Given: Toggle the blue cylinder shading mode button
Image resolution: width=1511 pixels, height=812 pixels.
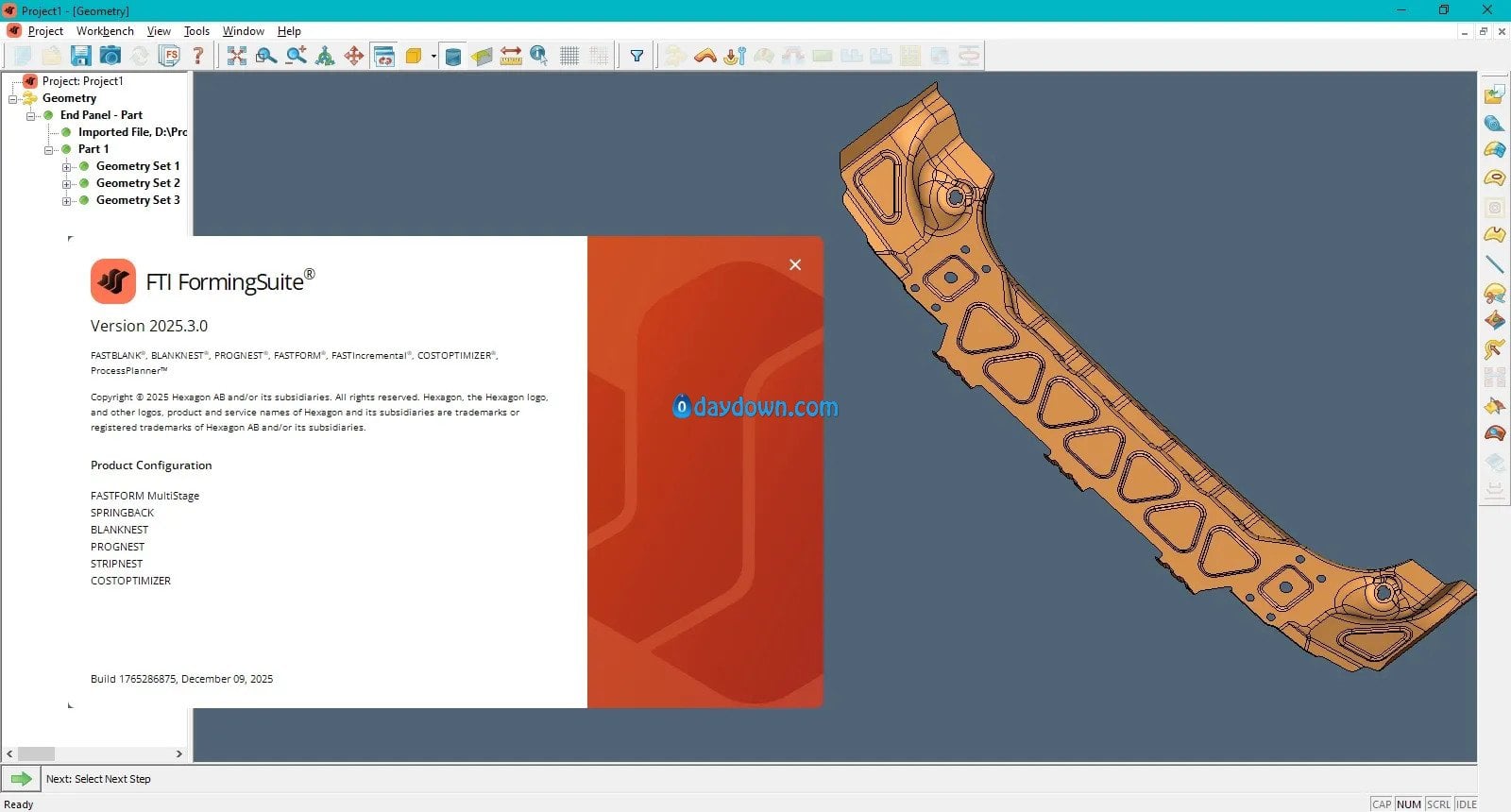Looking at the screenshot, I should [x=453, y=56].
